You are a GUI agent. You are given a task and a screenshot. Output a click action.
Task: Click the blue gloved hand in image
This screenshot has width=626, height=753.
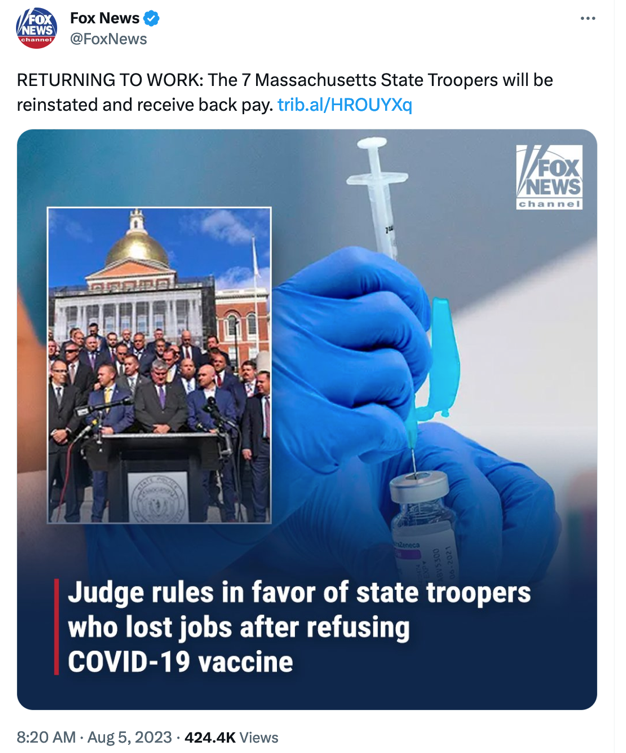350,346
